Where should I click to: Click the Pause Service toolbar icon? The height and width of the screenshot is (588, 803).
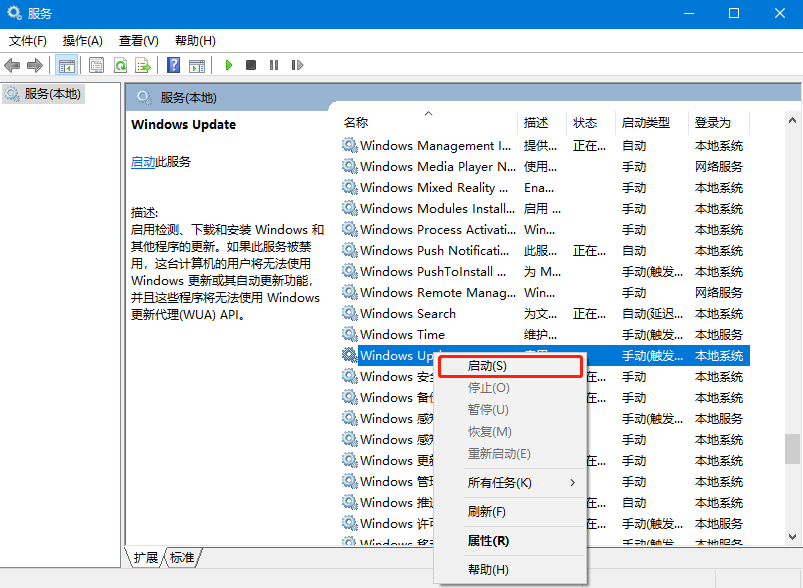pyautogui.click(x=274, y=65)
